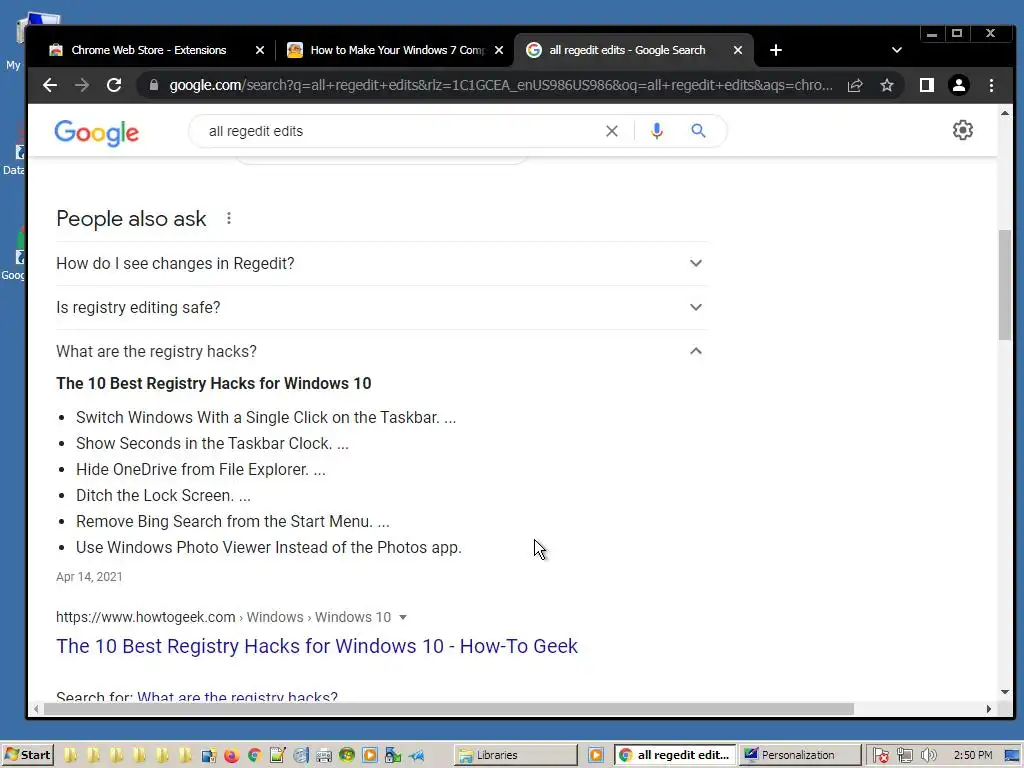The width and height of the screenshot is (1024, 768).
Task: Click the scroll right arrow
Action: 989,709
